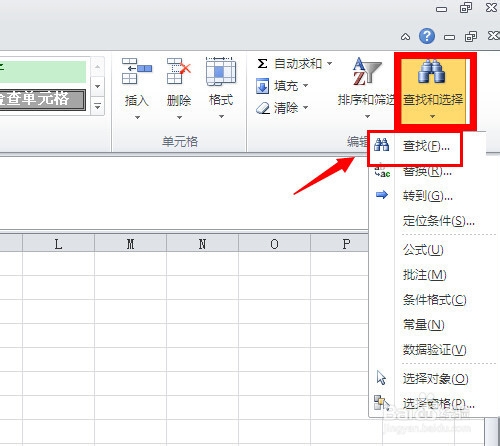Viewport: 500px width, 446px height.
Task: Open the 自动求和 dropdown arrow
Action: 329,63
